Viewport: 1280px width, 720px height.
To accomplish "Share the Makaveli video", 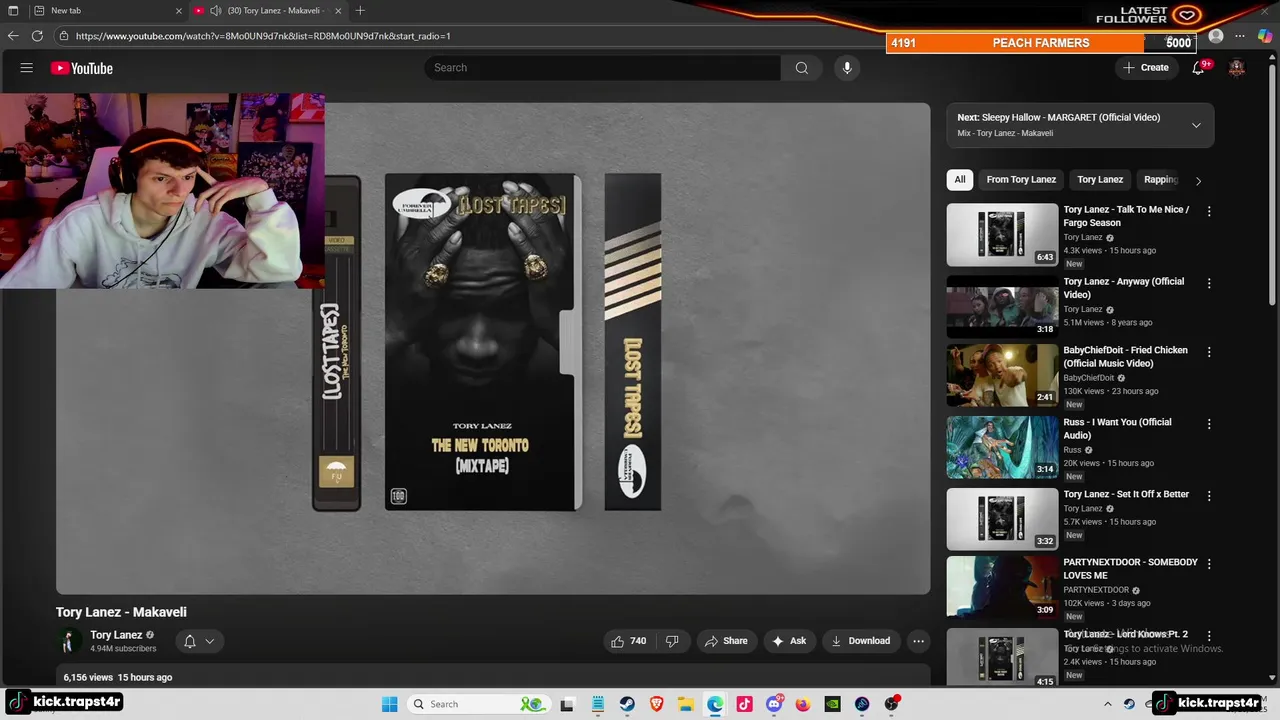I will pos(726,641).
